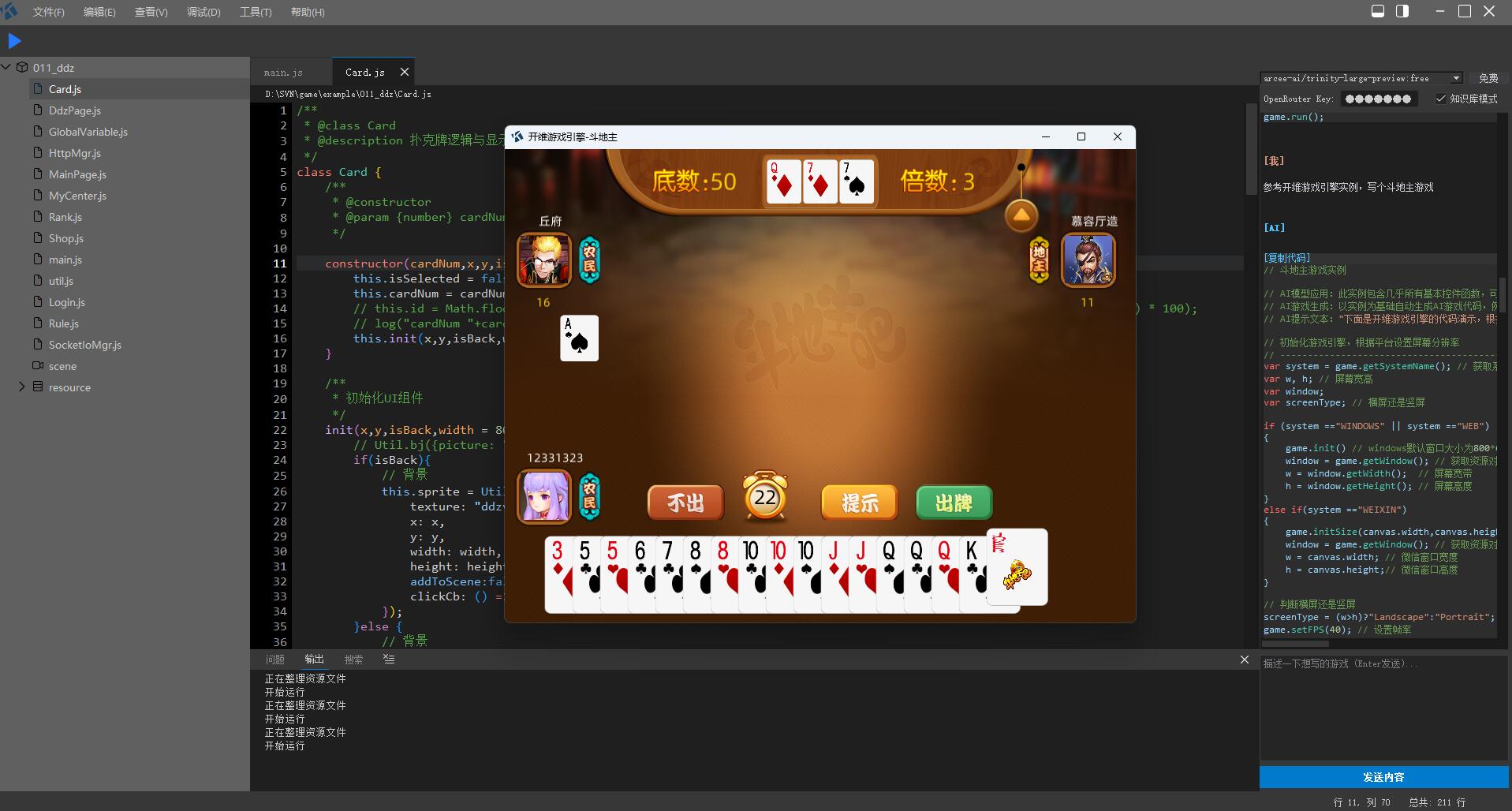Open Rank.js file

pos(65,217)
